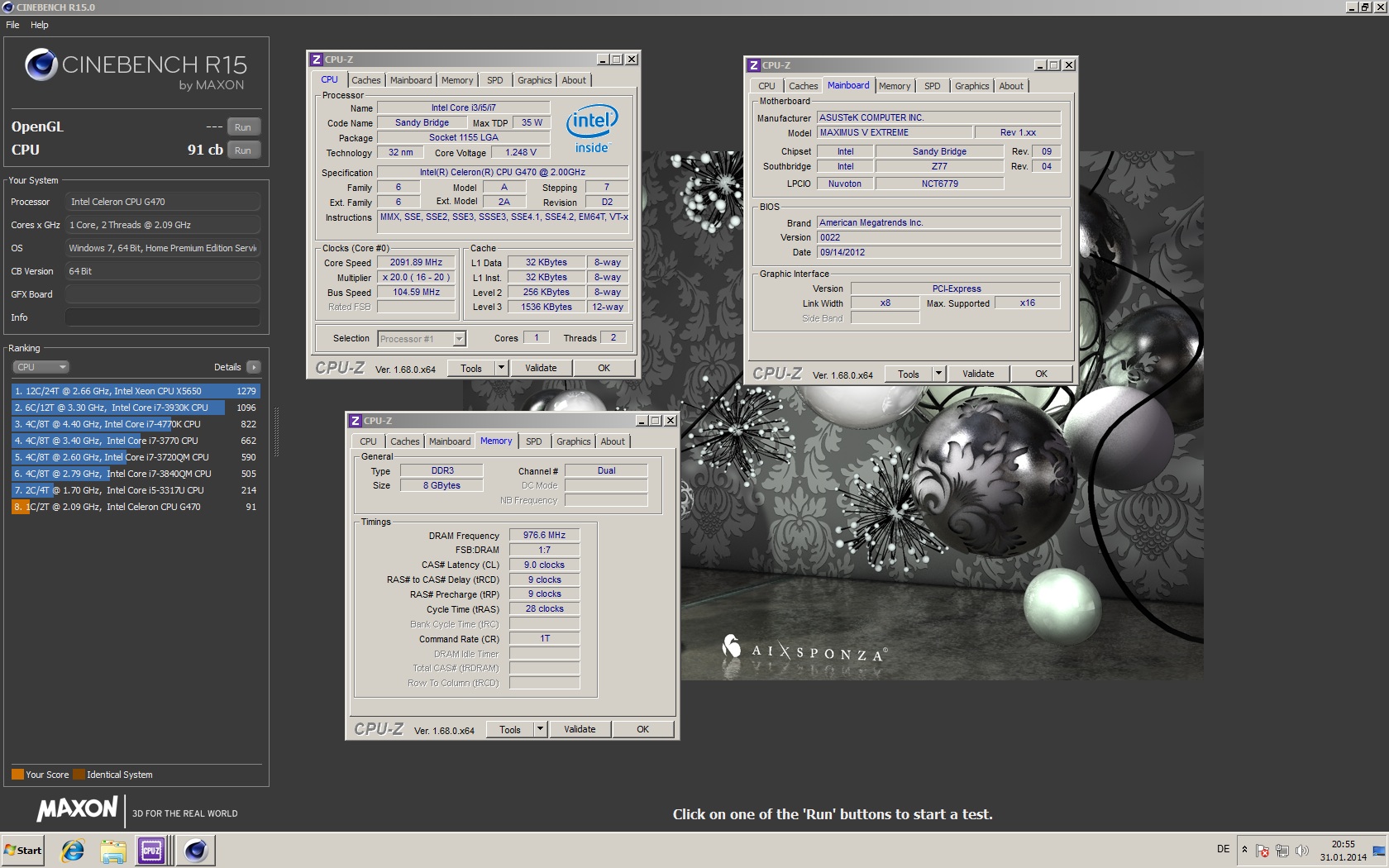Open Tools dropdown arrow in CPU tab window

[501, 369]
